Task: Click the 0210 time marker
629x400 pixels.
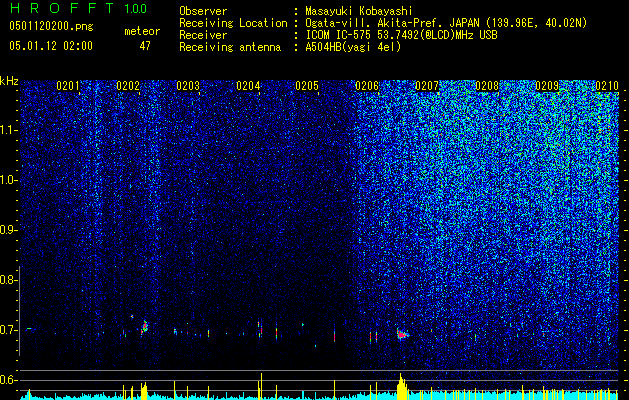Action: (607, 86)
